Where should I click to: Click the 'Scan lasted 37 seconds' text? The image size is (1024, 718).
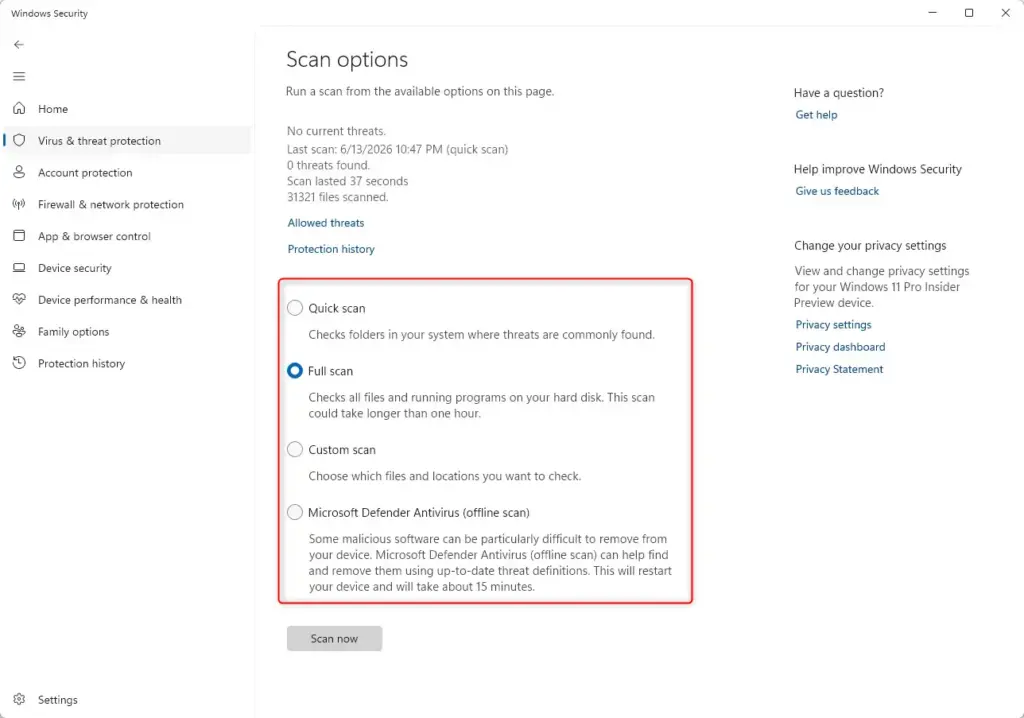click(347, 181)
